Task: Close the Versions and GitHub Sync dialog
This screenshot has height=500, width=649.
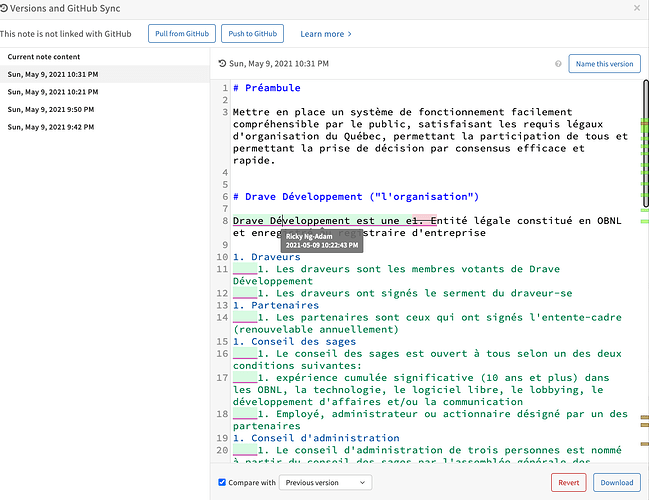Action: [x=637, y=8]
